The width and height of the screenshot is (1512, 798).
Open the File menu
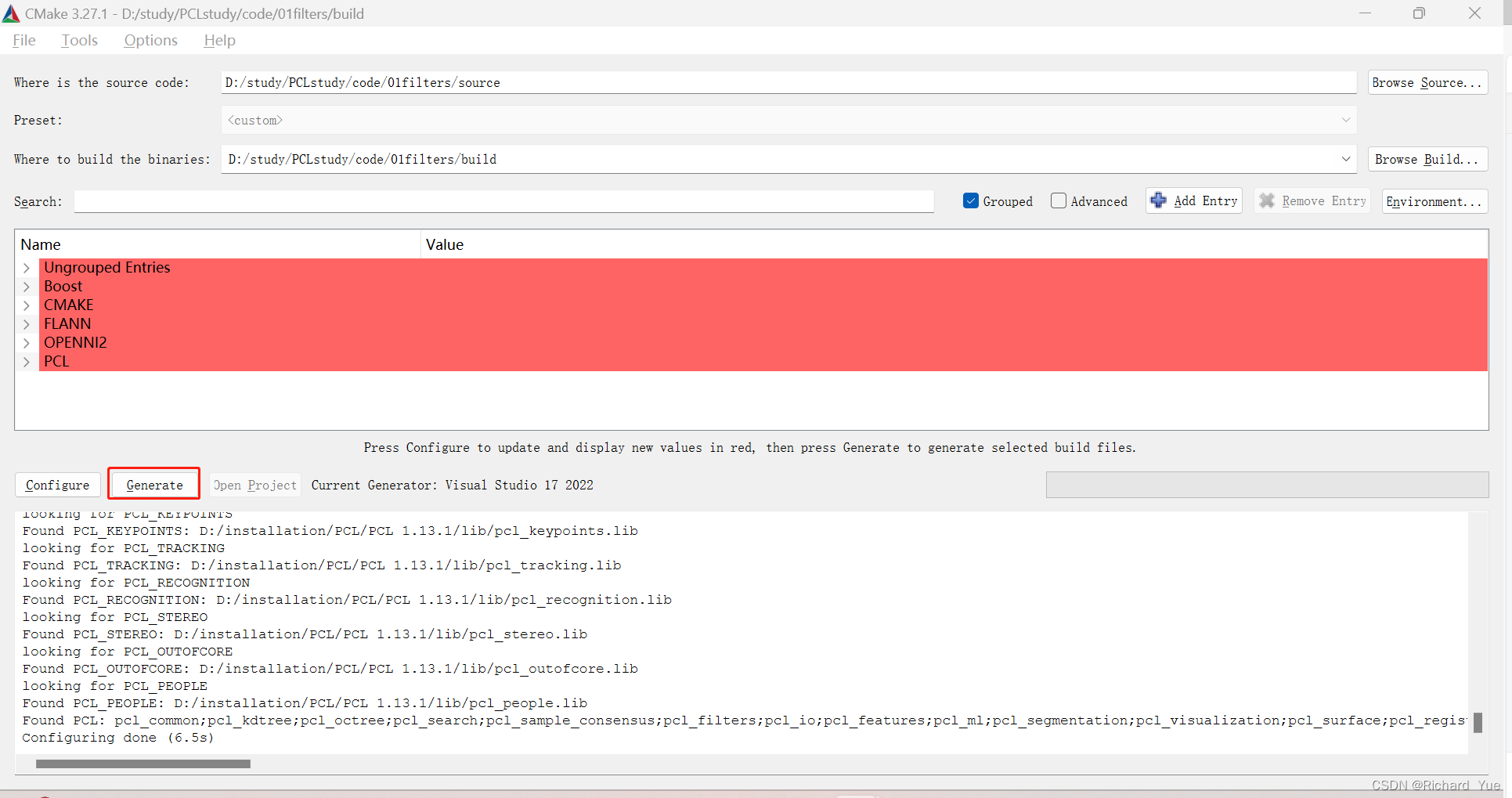pos(23,40)
